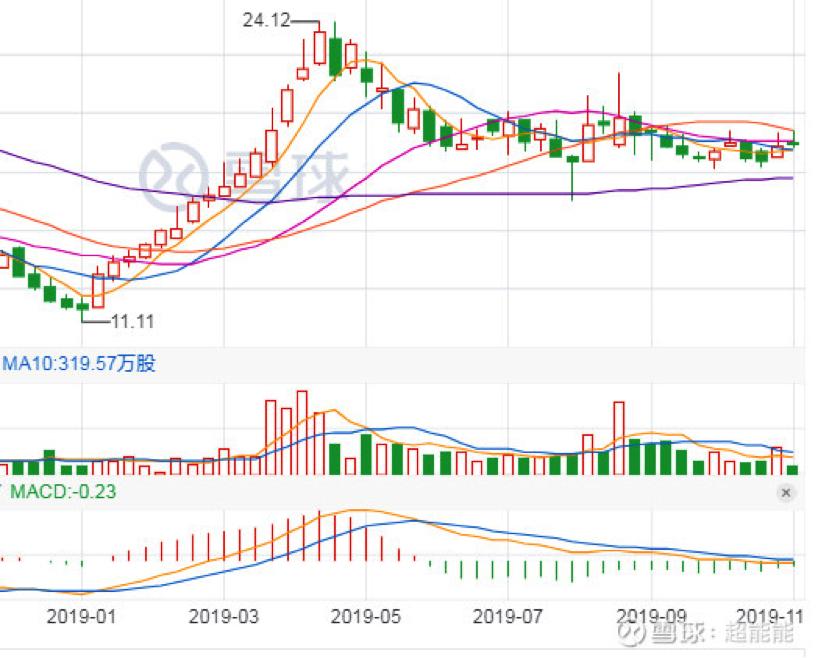Click the tallest red volume bar in April
The image size is (819, 658).
point(302,432)
